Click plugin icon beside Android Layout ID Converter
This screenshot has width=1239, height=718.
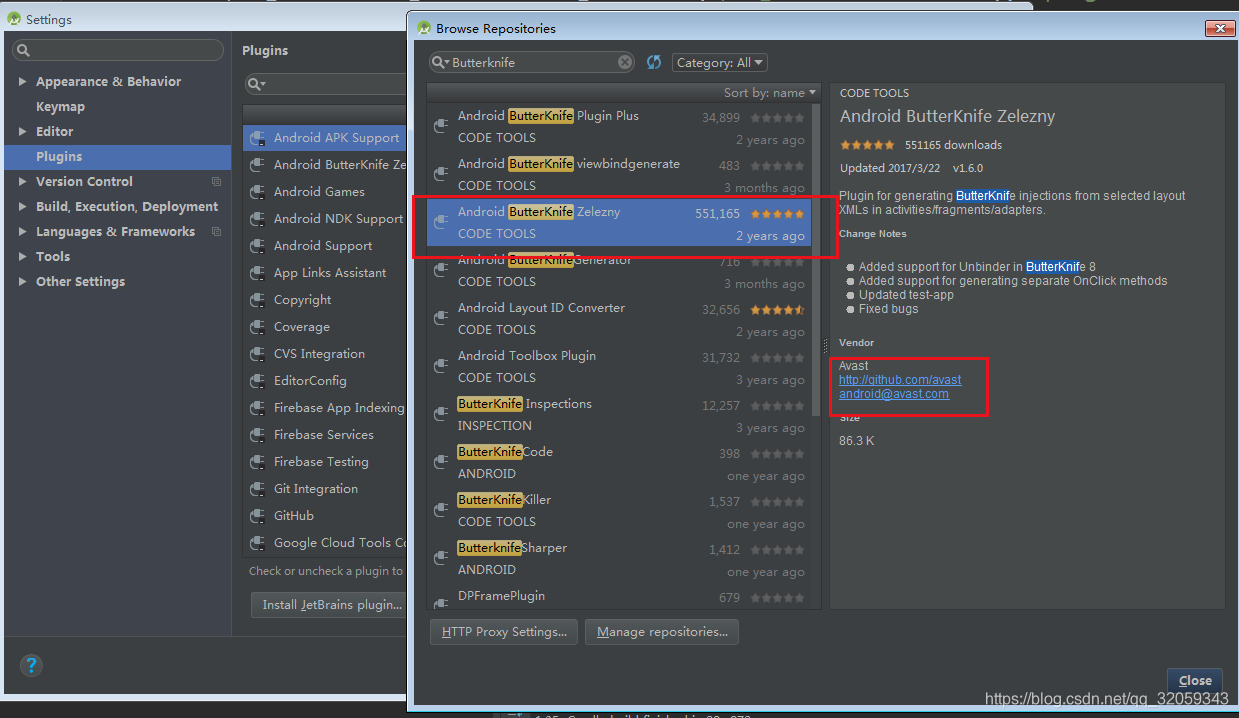point(440,318)
